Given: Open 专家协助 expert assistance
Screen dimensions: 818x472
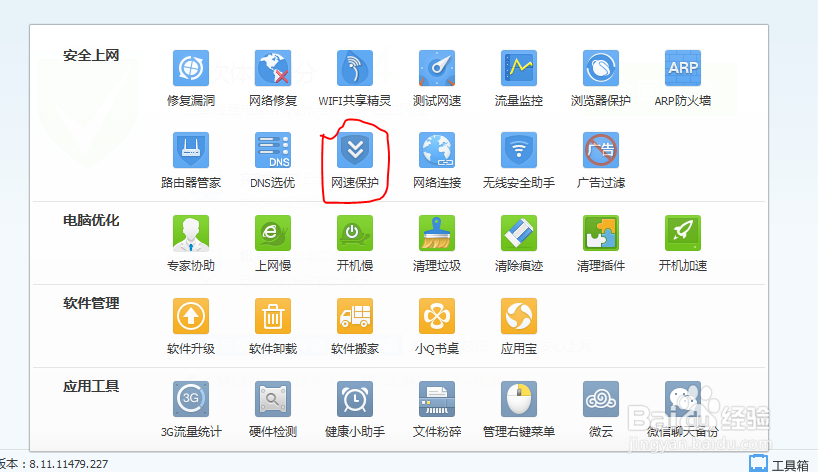Looking at the screenshot, I should click(191, 233).
